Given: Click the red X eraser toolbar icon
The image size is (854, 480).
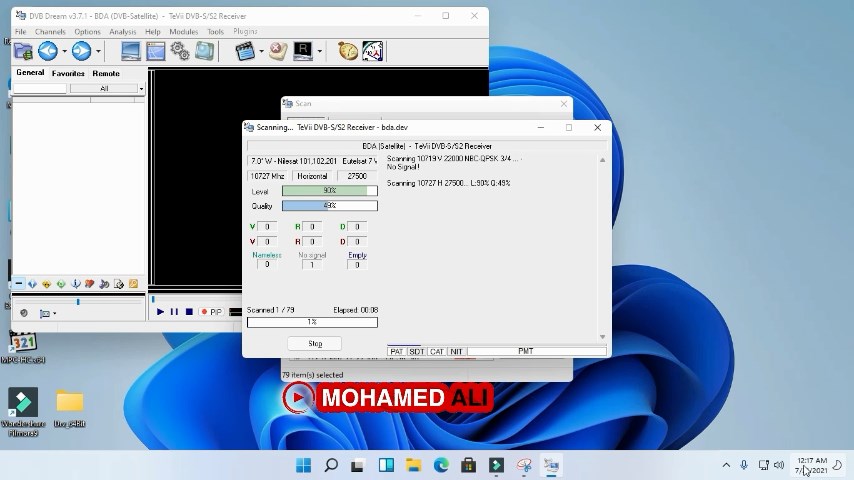Looking at the screenshot, I should click(278, 51).
